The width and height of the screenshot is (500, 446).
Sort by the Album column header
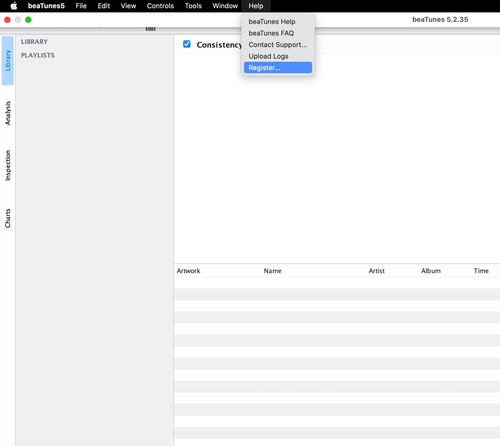431,271
